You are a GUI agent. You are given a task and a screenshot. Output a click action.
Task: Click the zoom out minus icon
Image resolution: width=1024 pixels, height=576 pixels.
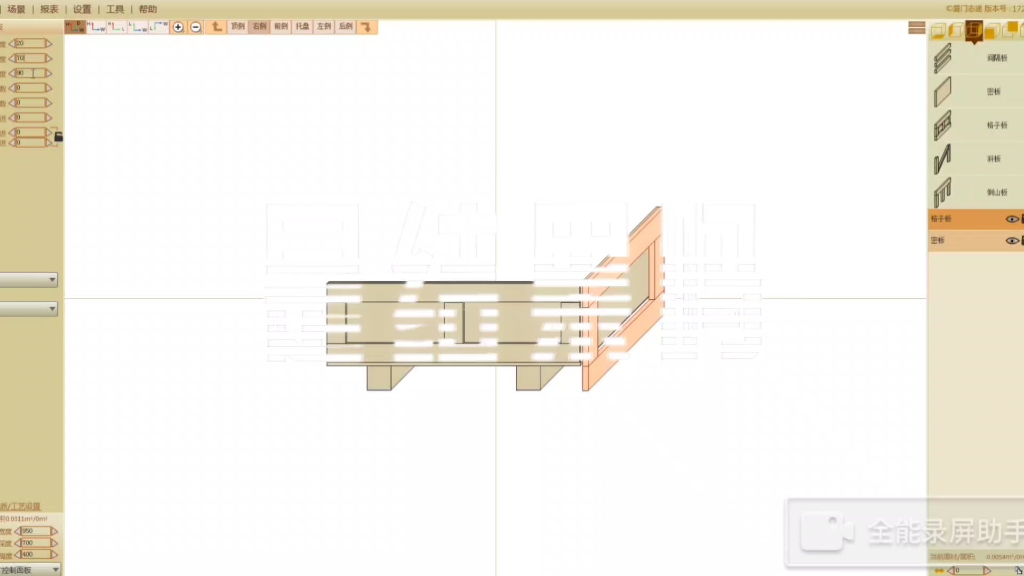(195, 27)
